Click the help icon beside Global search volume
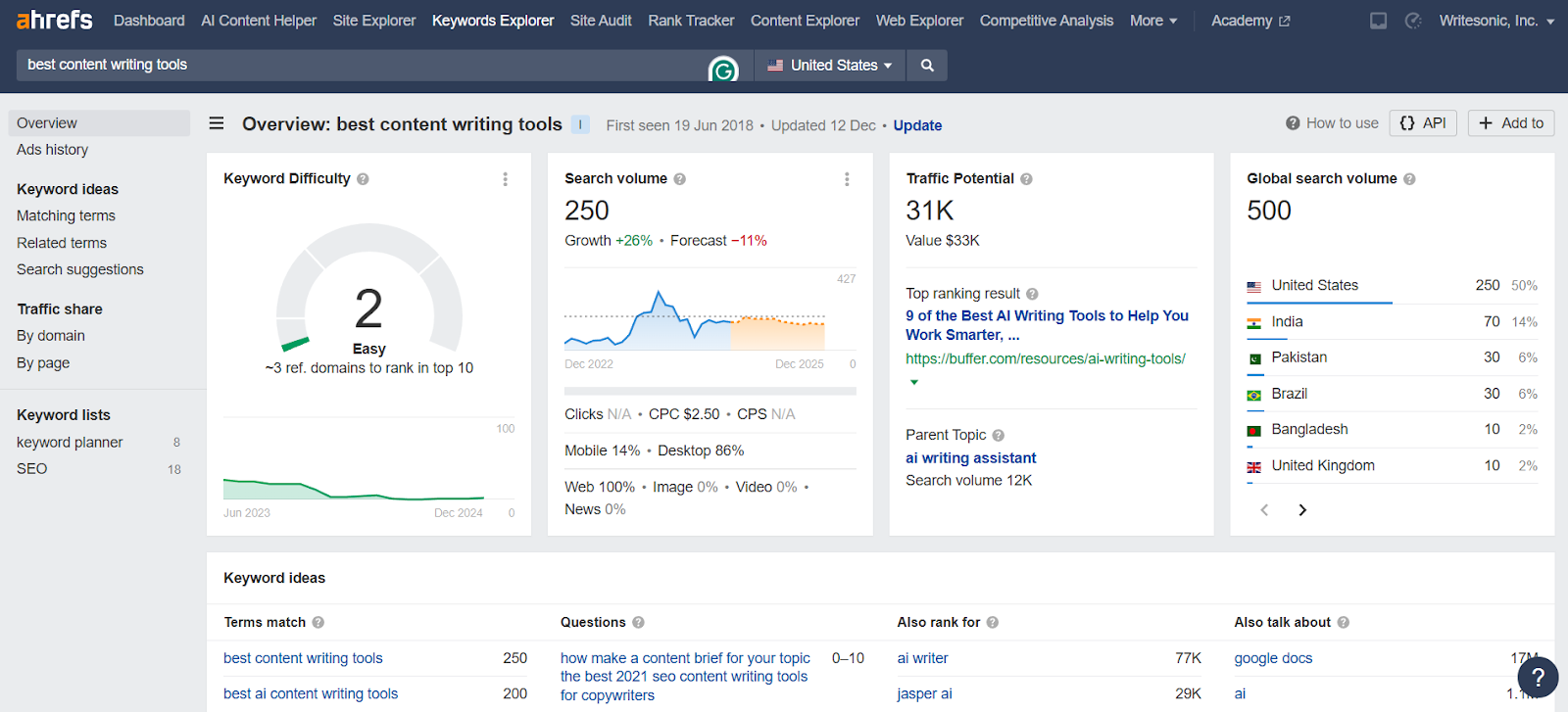The width and height of the screenshot is (1568, 712). 1409,179
